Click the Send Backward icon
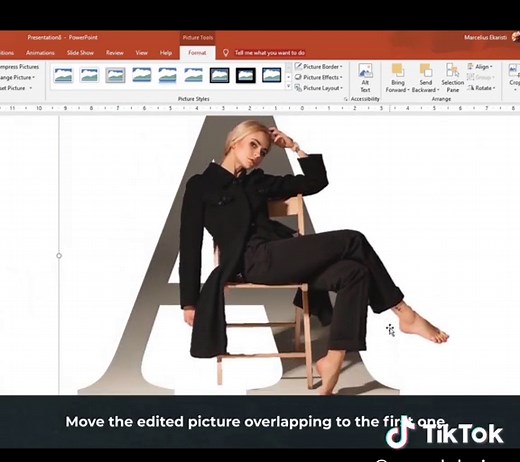The height and width of the screenshot is (462, 520). click(x=426, y=70)
